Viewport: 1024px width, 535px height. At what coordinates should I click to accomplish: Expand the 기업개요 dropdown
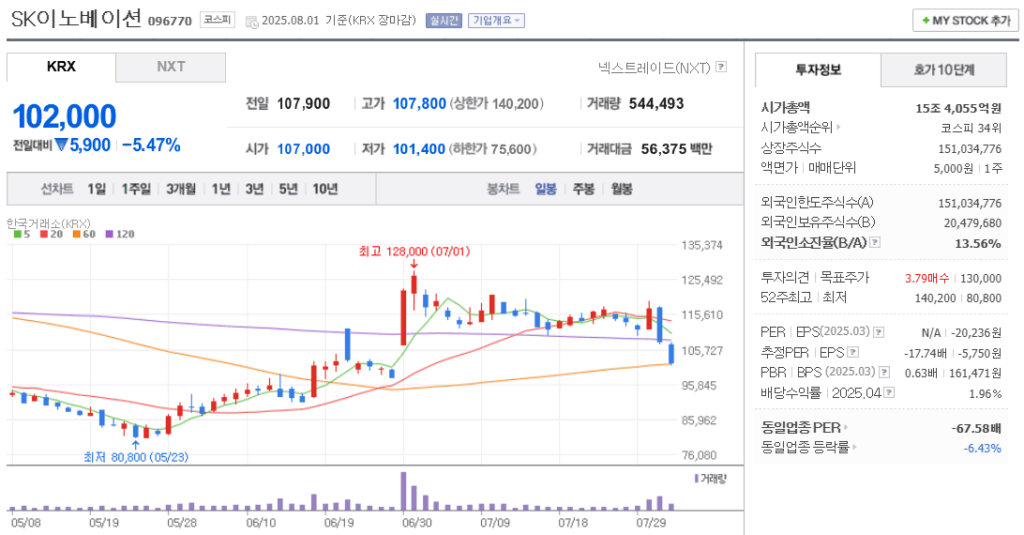(496, 20)
